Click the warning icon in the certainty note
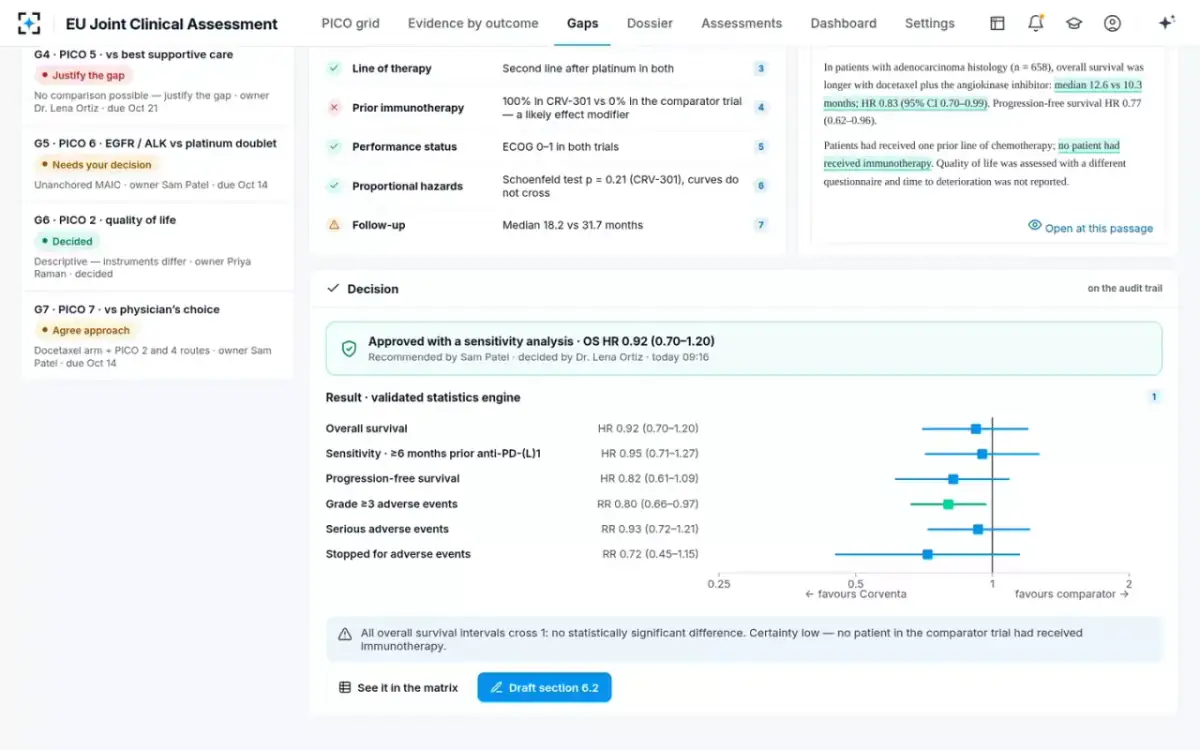 pyautogui.click(x=345, y=634)
